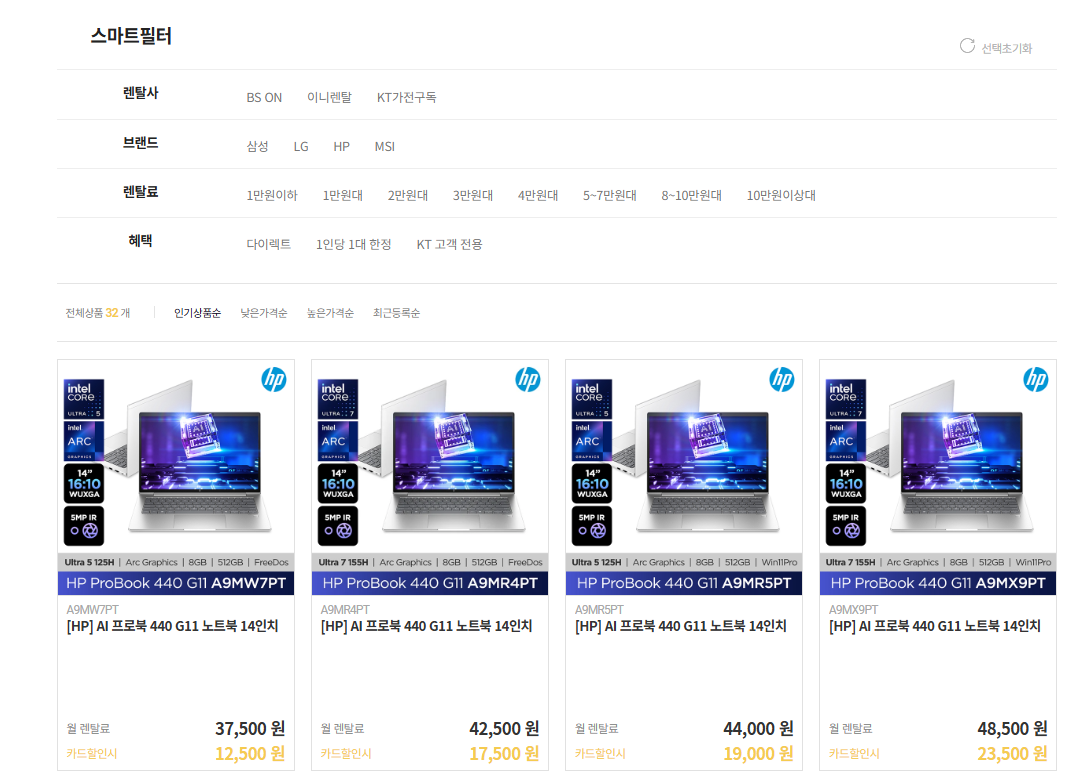The height and width of the screenshot is (775, 1072).
Task: Click the 12,500 원 card discount price
Action: click(x=250, y=754)
